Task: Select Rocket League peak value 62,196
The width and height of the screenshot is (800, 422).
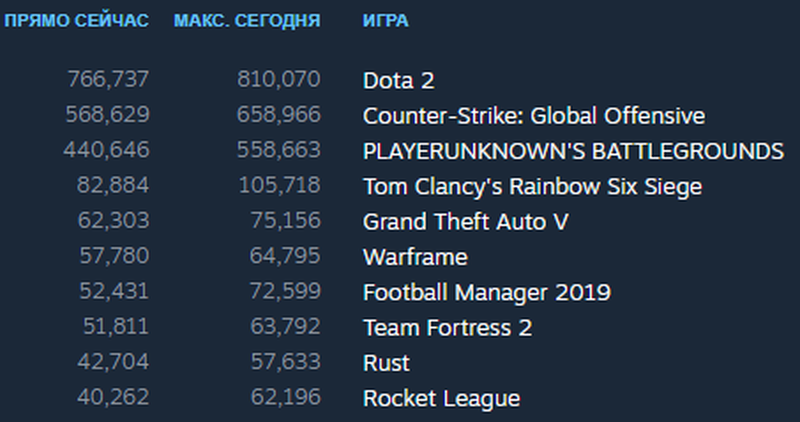Action: click(286, 397)
